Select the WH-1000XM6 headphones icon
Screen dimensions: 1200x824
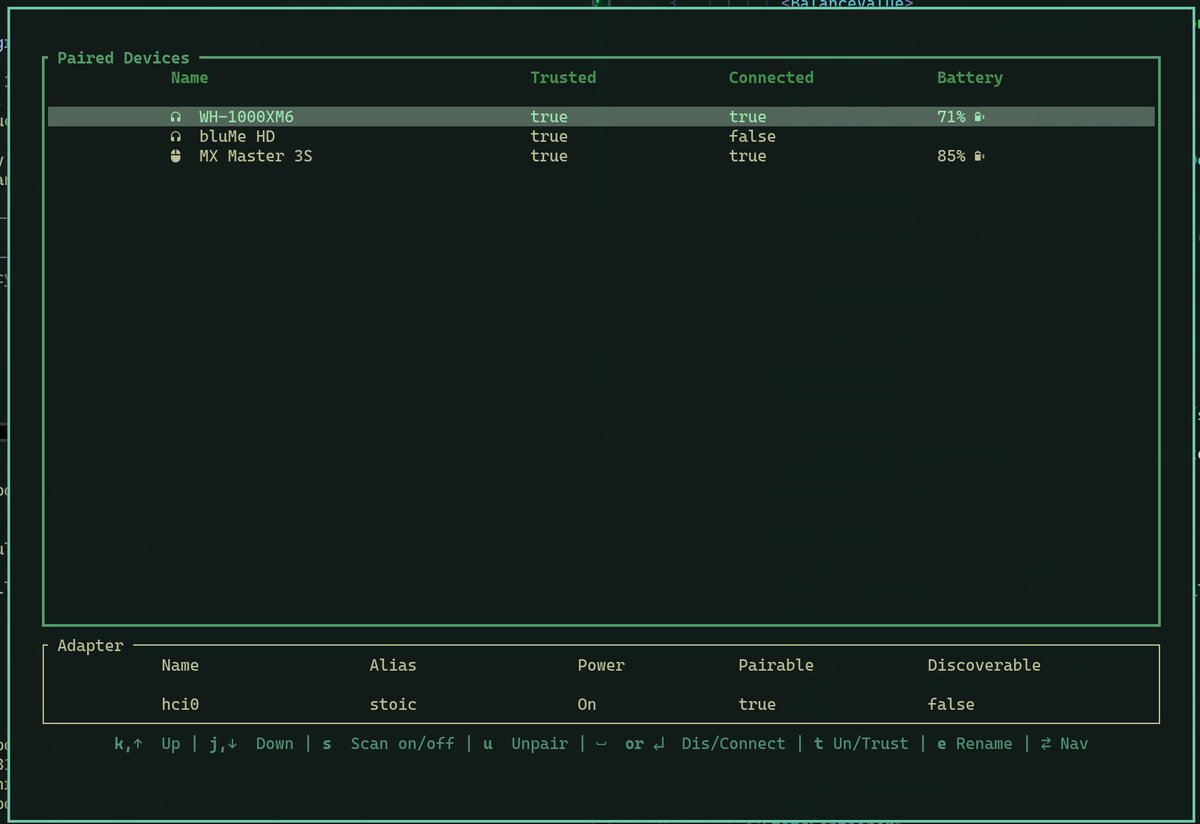pos(176,117)
